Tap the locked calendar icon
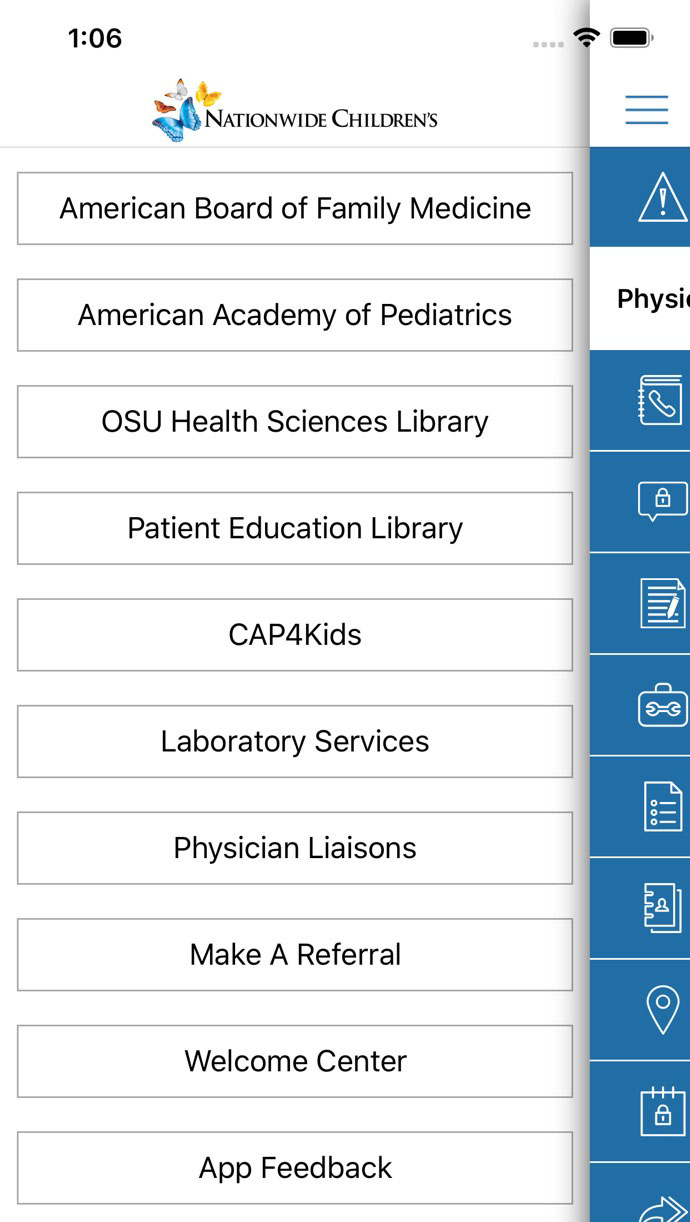 [661, 1111]
